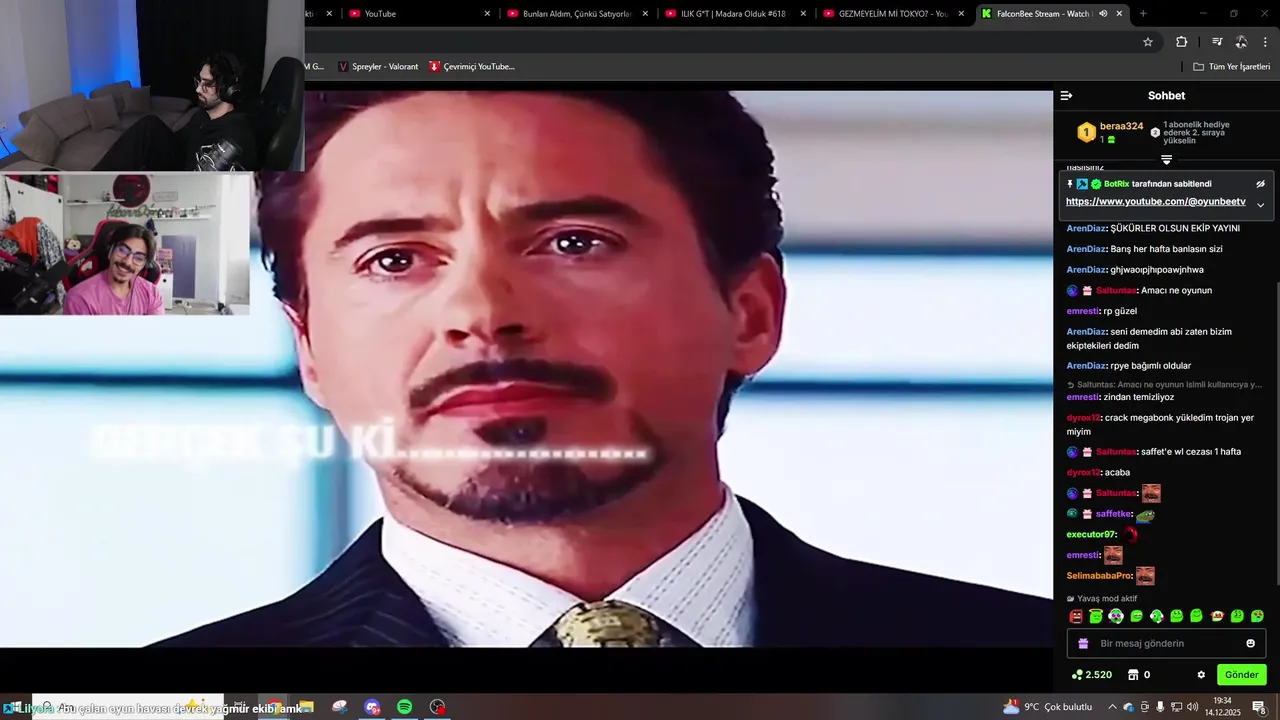Click SelimababaPro username in chat
The width and height of the screenshot is (1280, 720).
(x=1099, y=575)
